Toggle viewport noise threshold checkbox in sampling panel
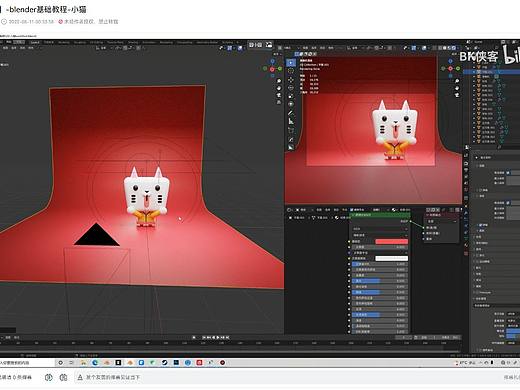The width and height of the screenshot is (520, 390). pyautogui.click(x=508, y=173)
